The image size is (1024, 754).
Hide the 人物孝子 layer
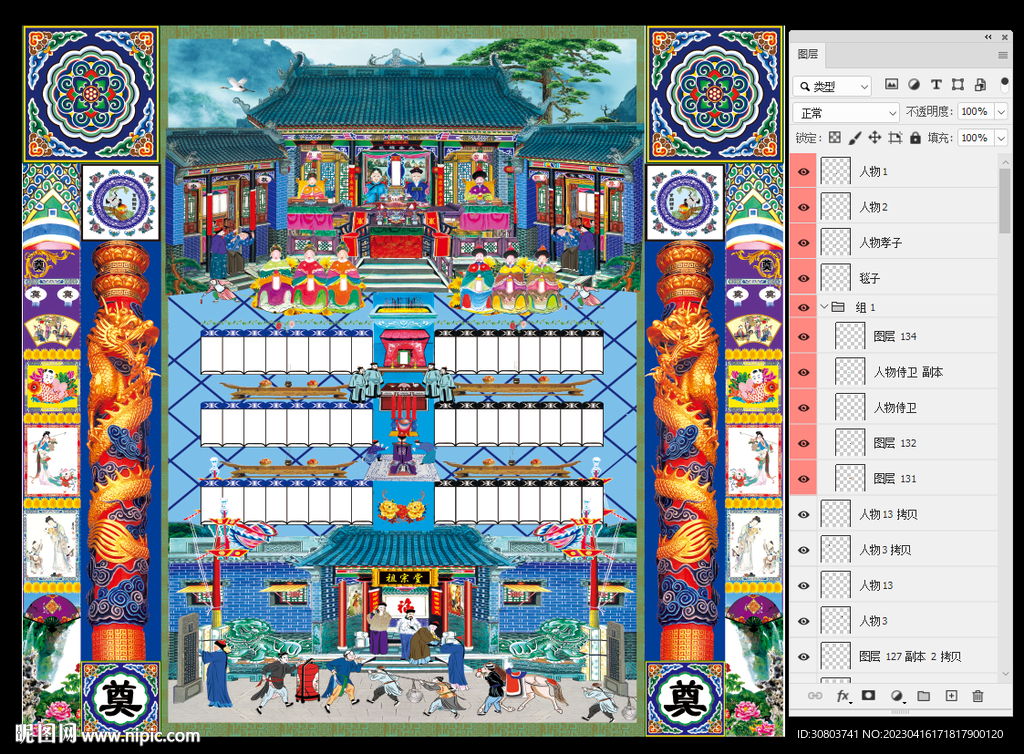coord(803,243)
